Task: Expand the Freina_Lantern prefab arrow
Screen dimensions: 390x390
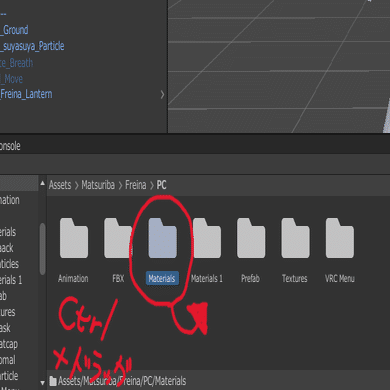Action: 162,95
